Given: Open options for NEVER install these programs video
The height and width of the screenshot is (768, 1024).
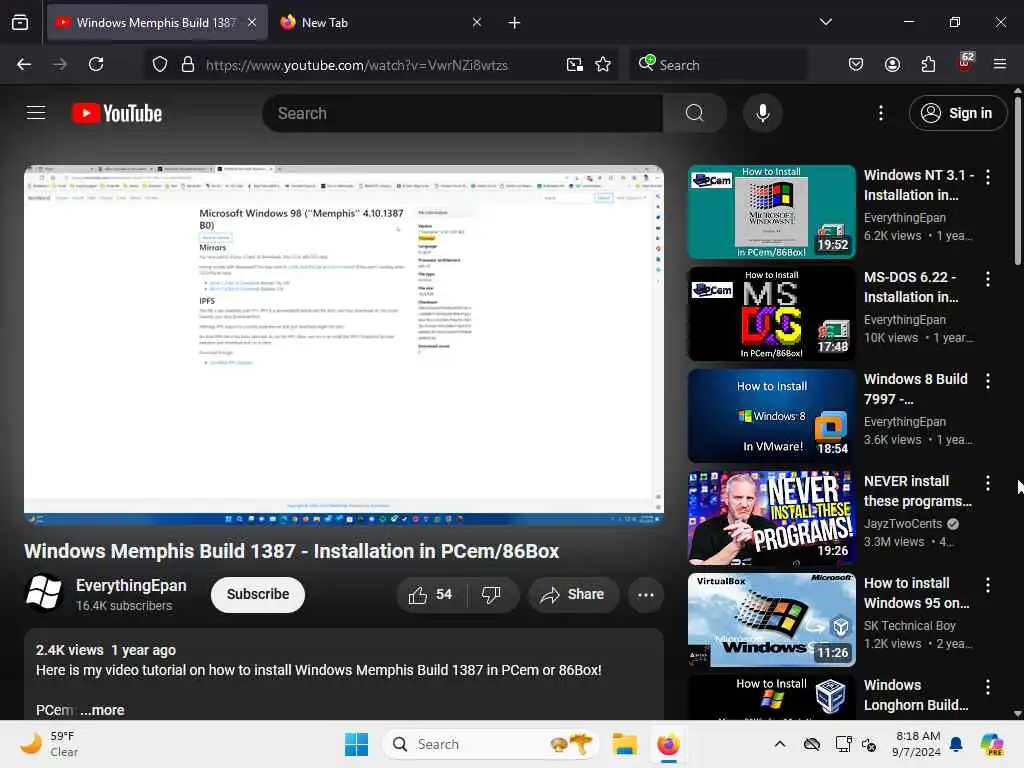Looking at the screenshot, I should pos(988,483).
